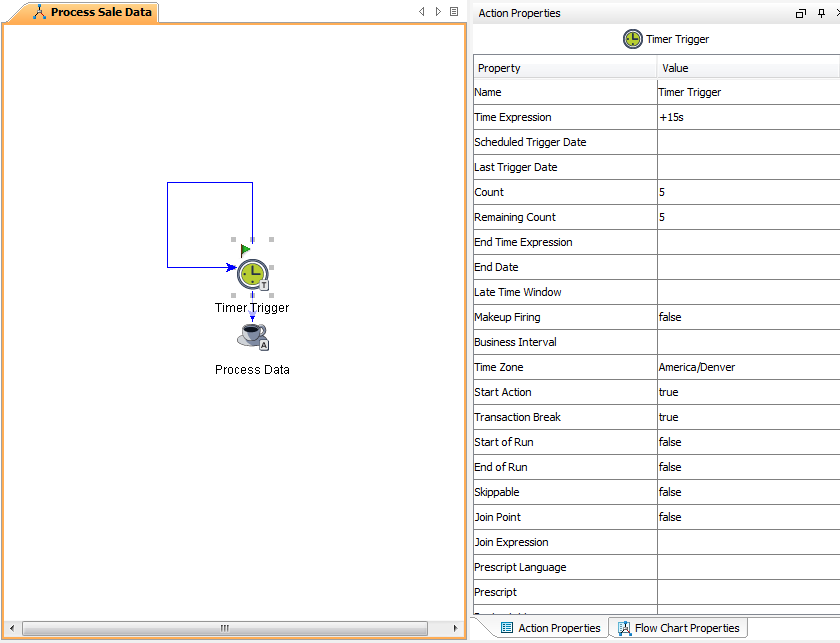
Task: Select the Process Data coffee cup action
Action: [x=252, y=337]
